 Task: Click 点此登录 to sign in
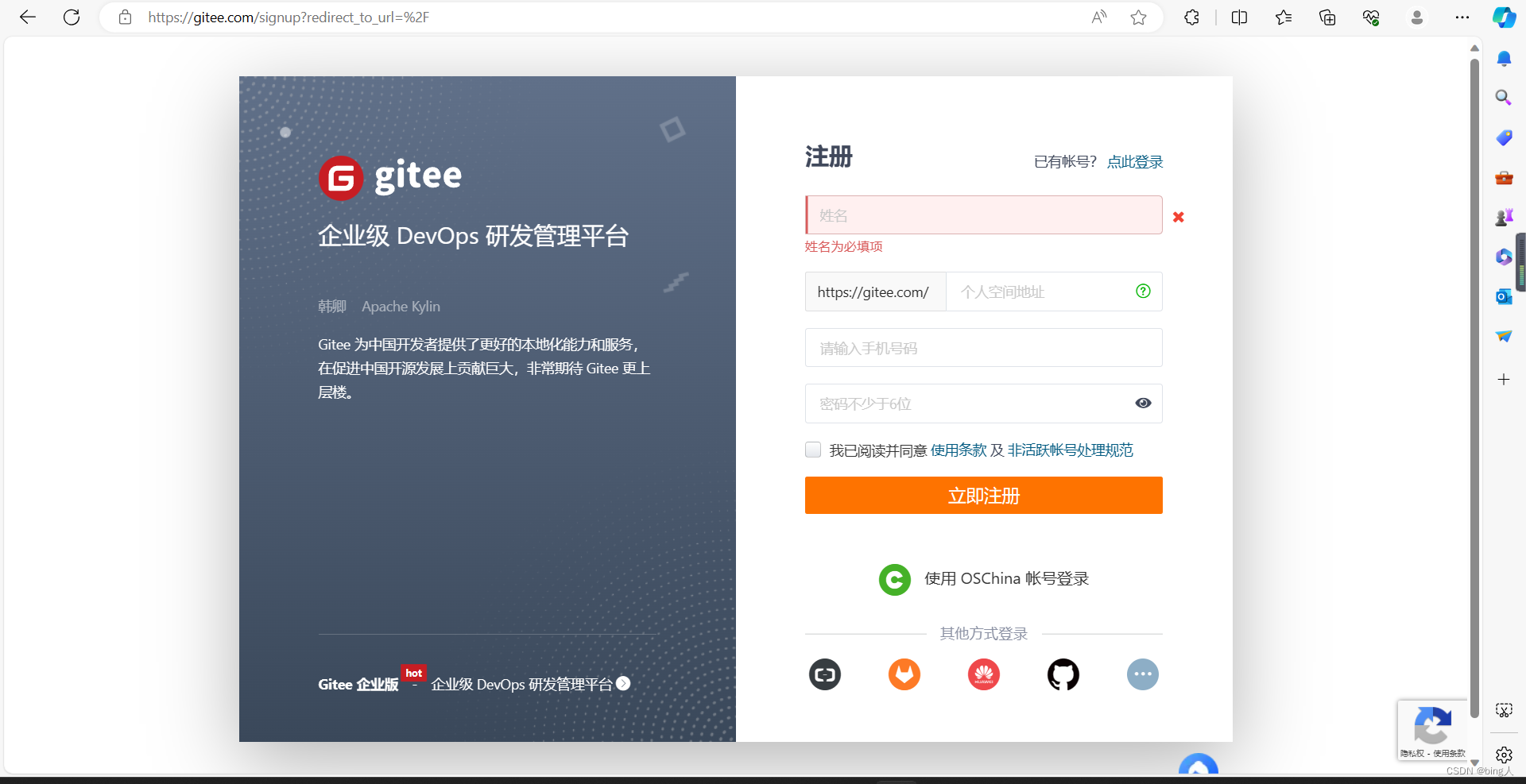pos(1135,162)
